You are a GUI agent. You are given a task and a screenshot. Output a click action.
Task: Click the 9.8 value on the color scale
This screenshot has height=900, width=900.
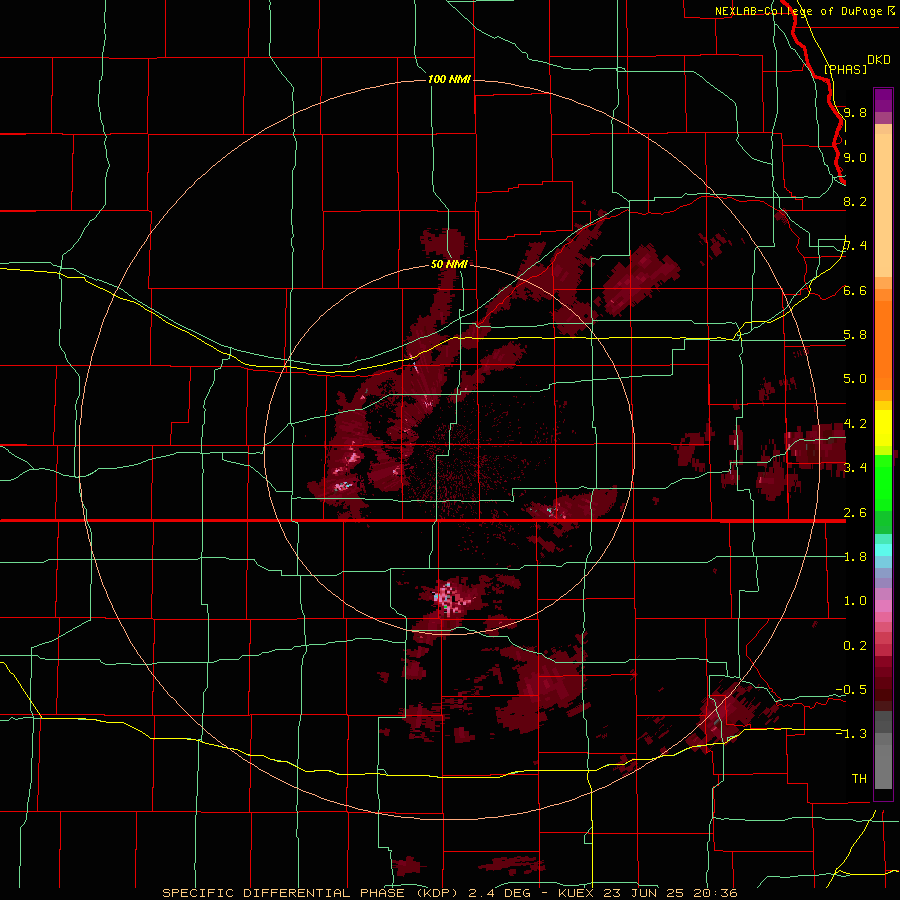click(855, 112)
